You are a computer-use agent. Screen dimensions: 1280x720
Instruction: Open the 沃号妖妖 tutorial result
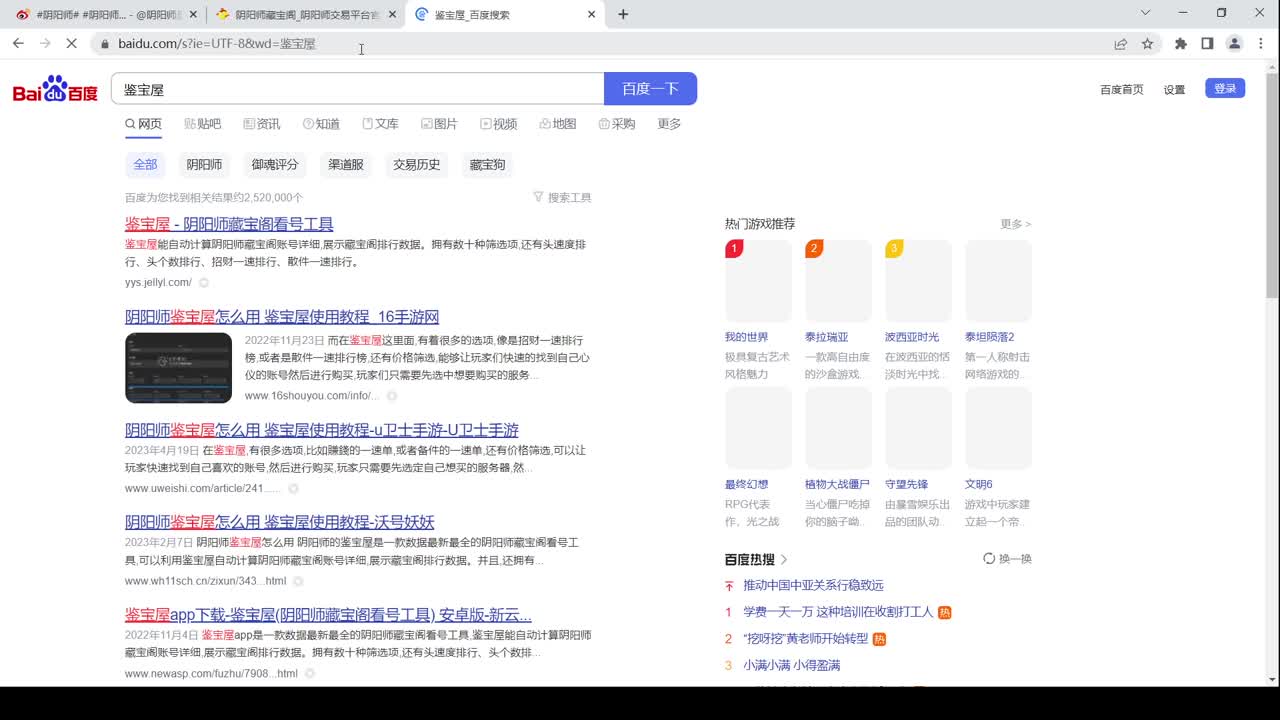tap(280, 522)
